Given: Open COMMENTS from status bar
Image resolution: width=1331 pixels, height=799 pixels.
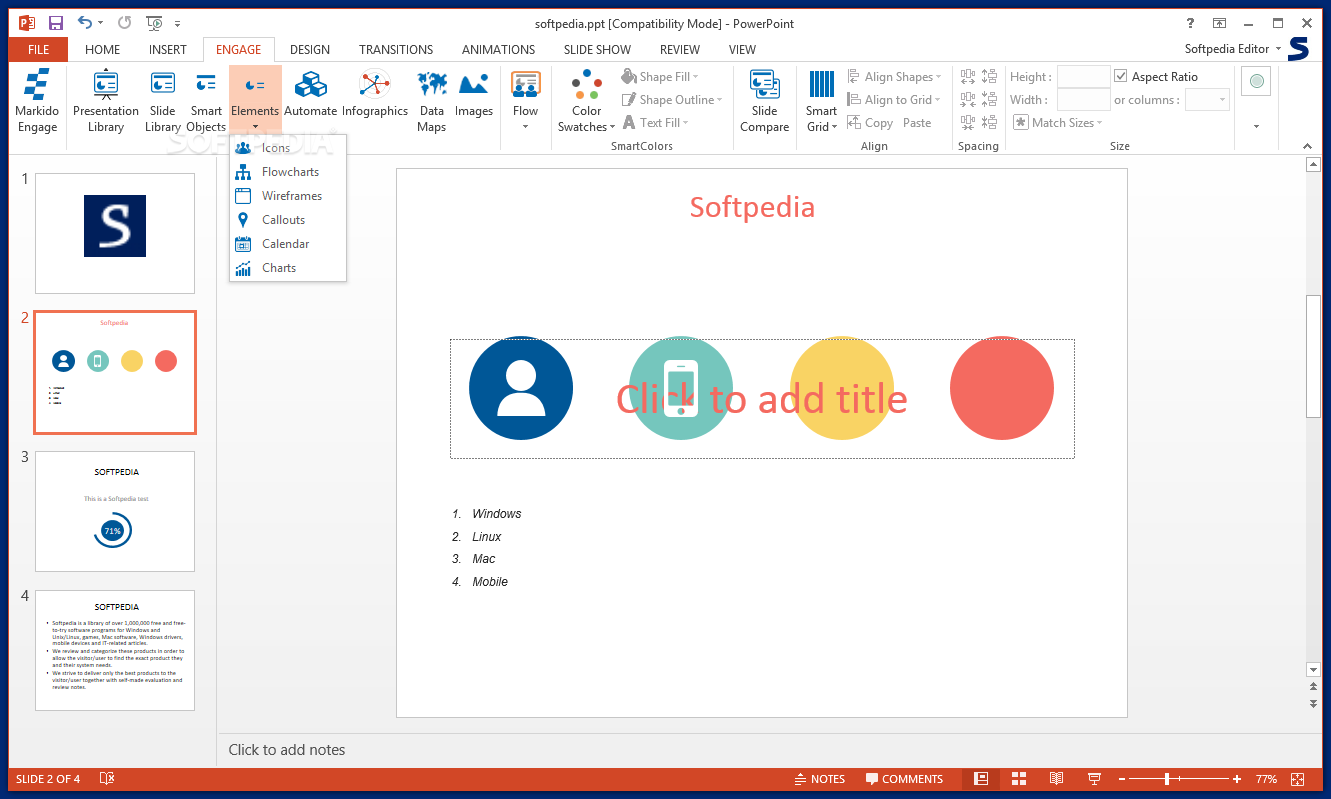Looking at the screenshot, I should pyautogui.click(x=904, y=779).
